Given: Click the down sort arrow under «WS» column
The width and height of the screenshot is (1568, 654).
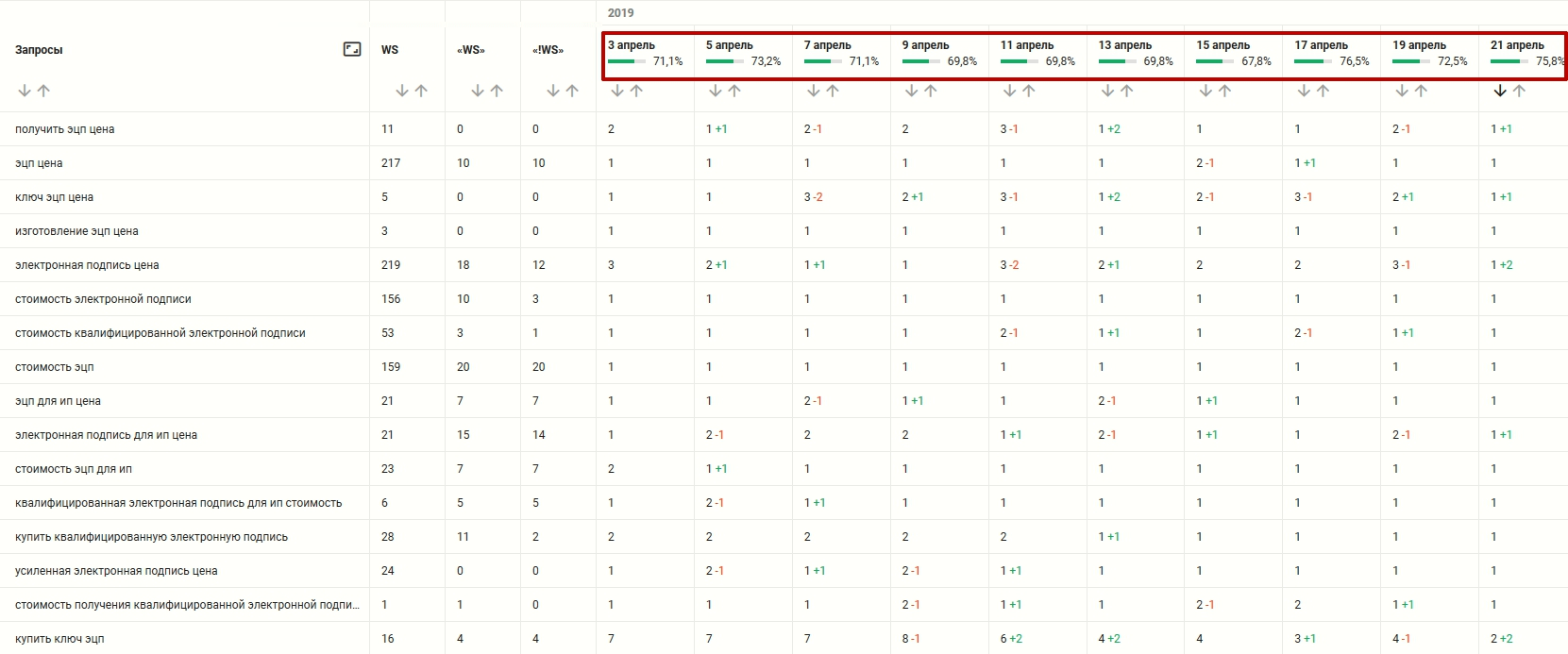Looking at the screenshot, I should tap(478, 91).
